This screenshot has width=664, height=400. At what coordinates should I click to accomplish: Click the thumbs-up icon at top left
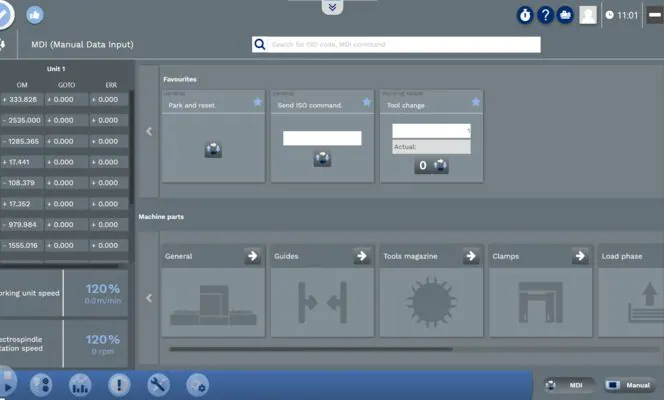[35, 15]
